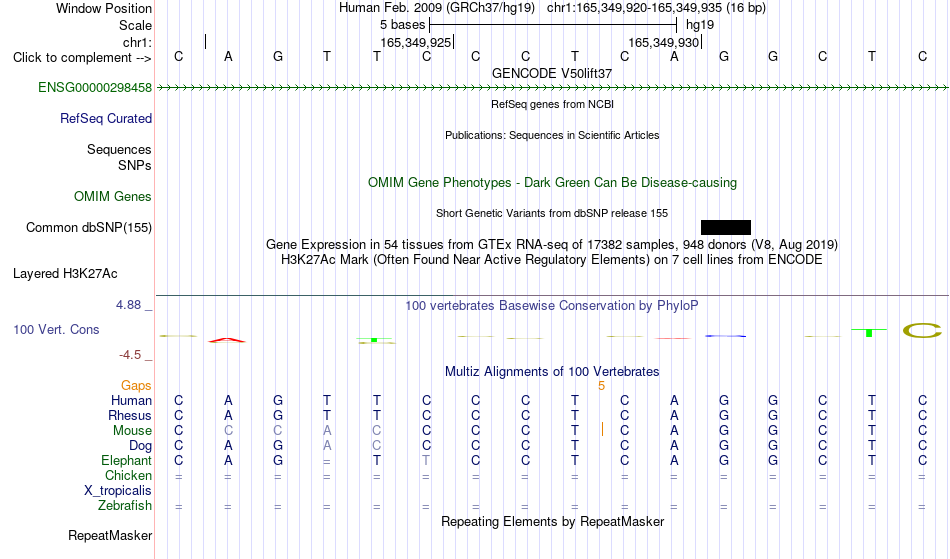Viewport: 950px width, 559px height.
Task: Click the Scale track label
Action: pos(135,25)
